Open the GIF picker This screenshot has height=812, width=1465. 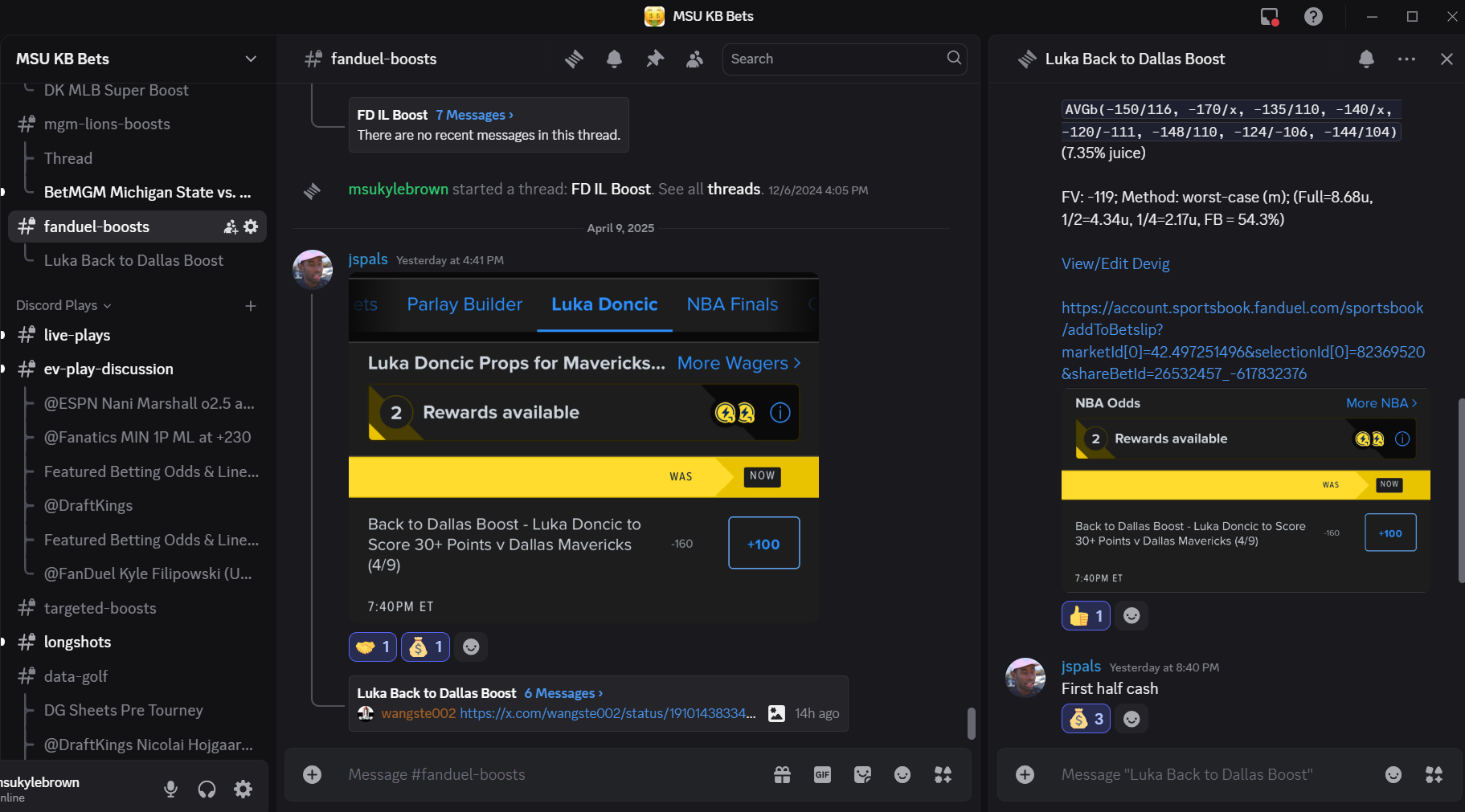tap(822, 774)
